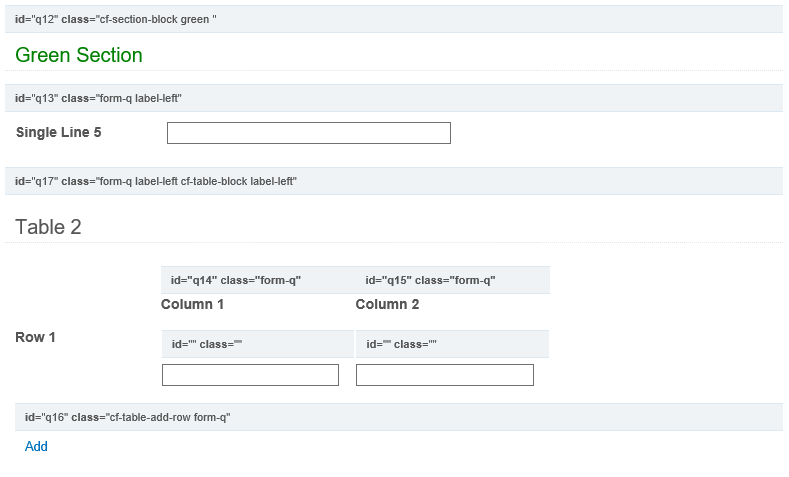Click the Column 2 header label
Viewport: 789px width, 477px height.
pyautogui.click(x=387, y=304)
